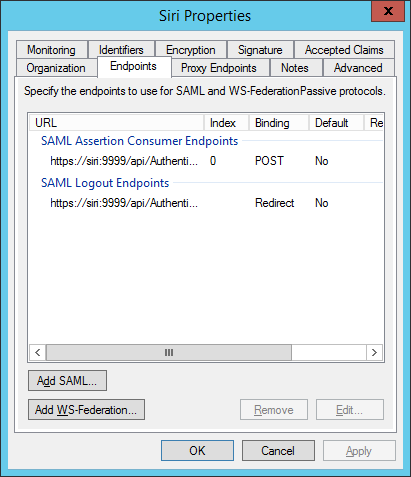Image resolution: width=411 pixels, height=477 pixels.
Task: Open the Accepted Claims tab
Action: pos(344,50)
